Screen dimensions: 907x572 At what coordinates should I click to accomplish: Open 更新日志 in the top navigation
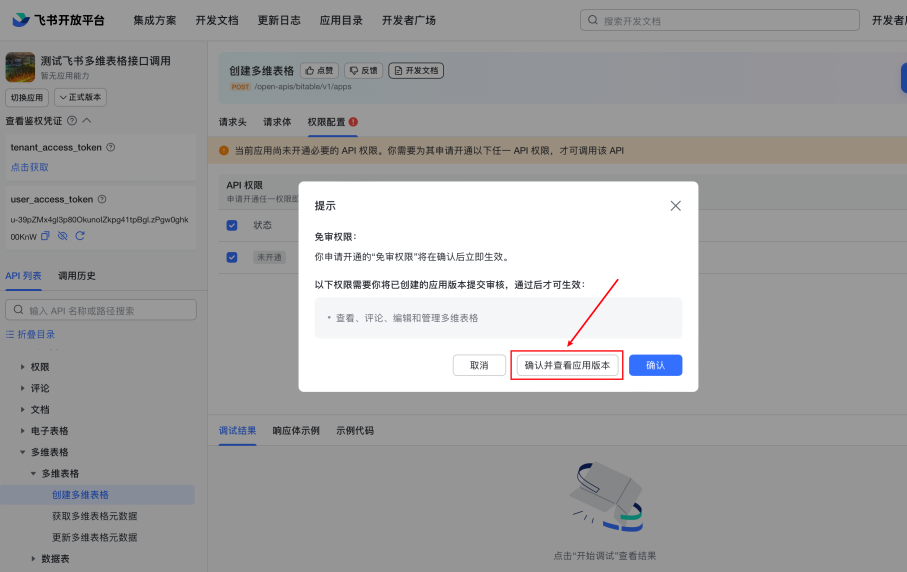coord(279,20)
